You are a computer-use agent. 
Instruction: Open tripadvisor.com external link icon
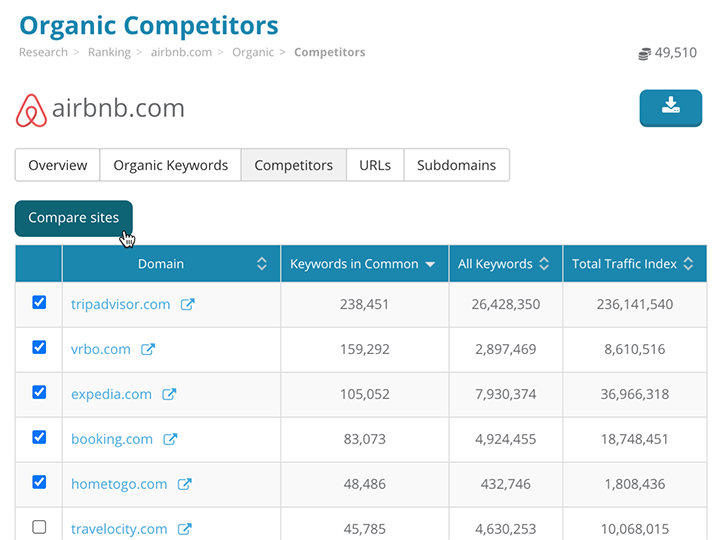[x=187, y=304]
